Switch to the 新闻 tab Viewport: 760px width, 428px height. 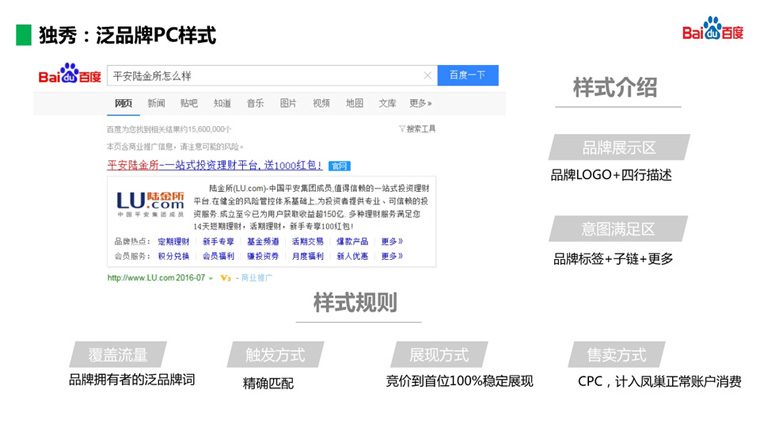coord(156,103)
